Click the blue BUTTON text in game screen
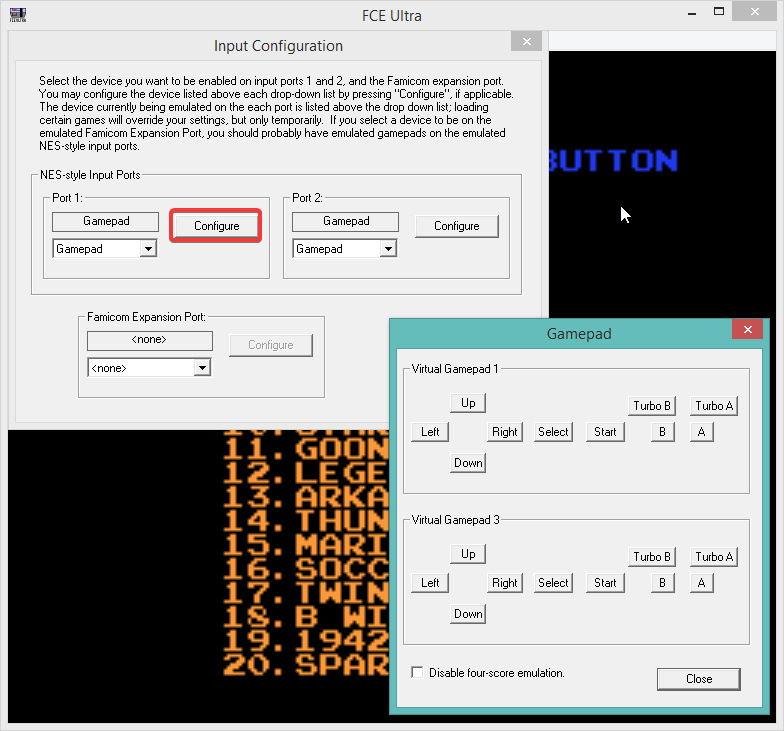Image resolution: width=784 pixels, height=731 pixels. [613, 160]
